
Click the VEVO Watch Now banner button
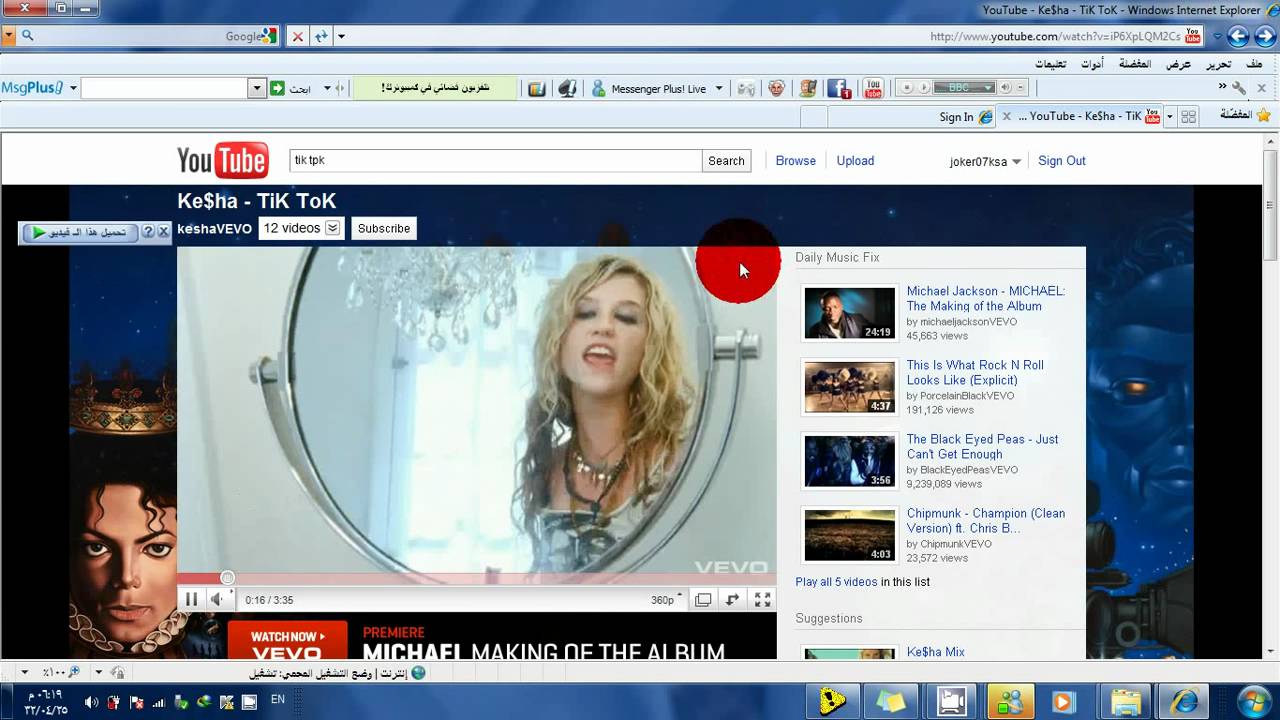point(287,640)
